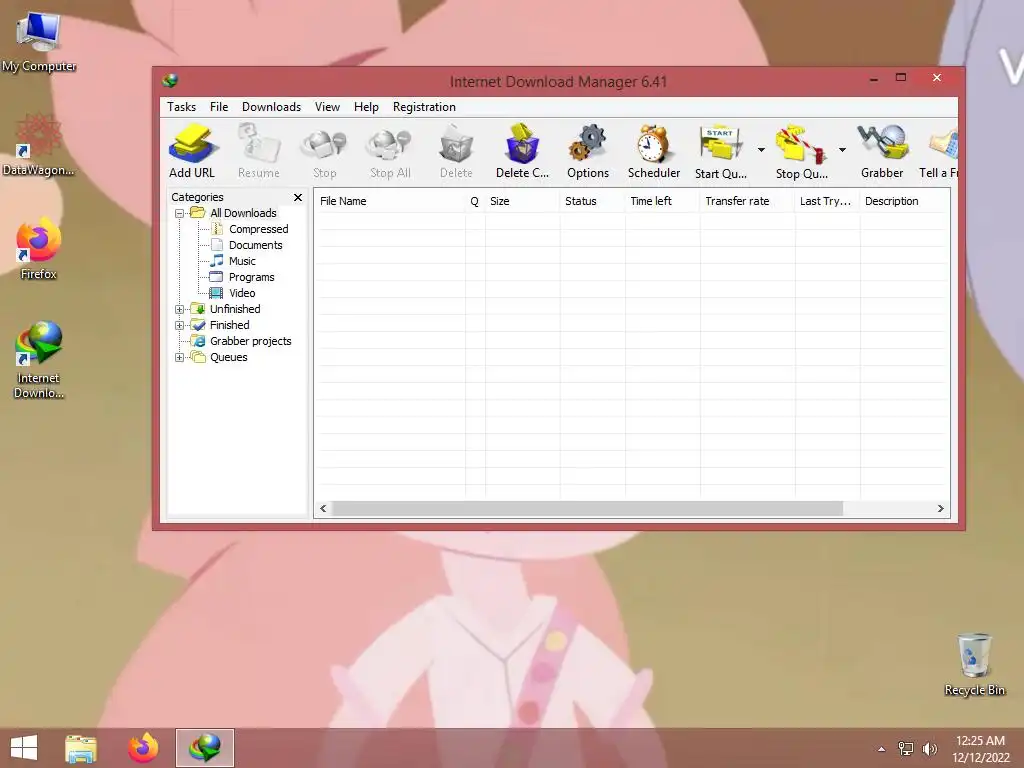Select the Music category

(242, 261)
